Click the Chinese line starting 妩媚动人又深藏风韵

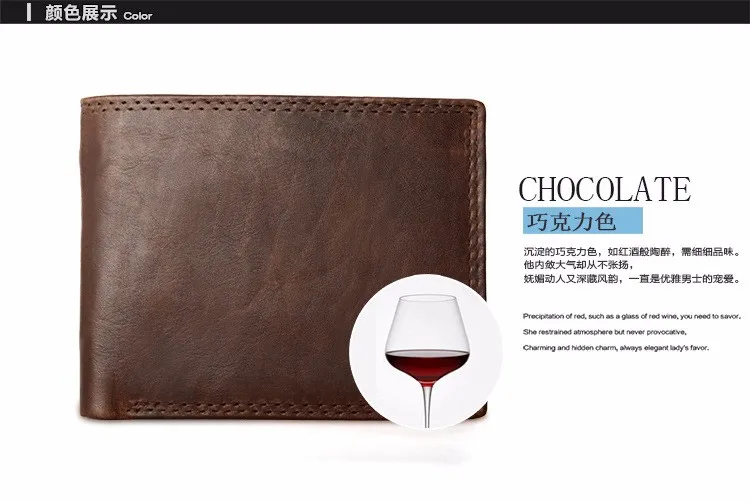(x=632, y=279)
